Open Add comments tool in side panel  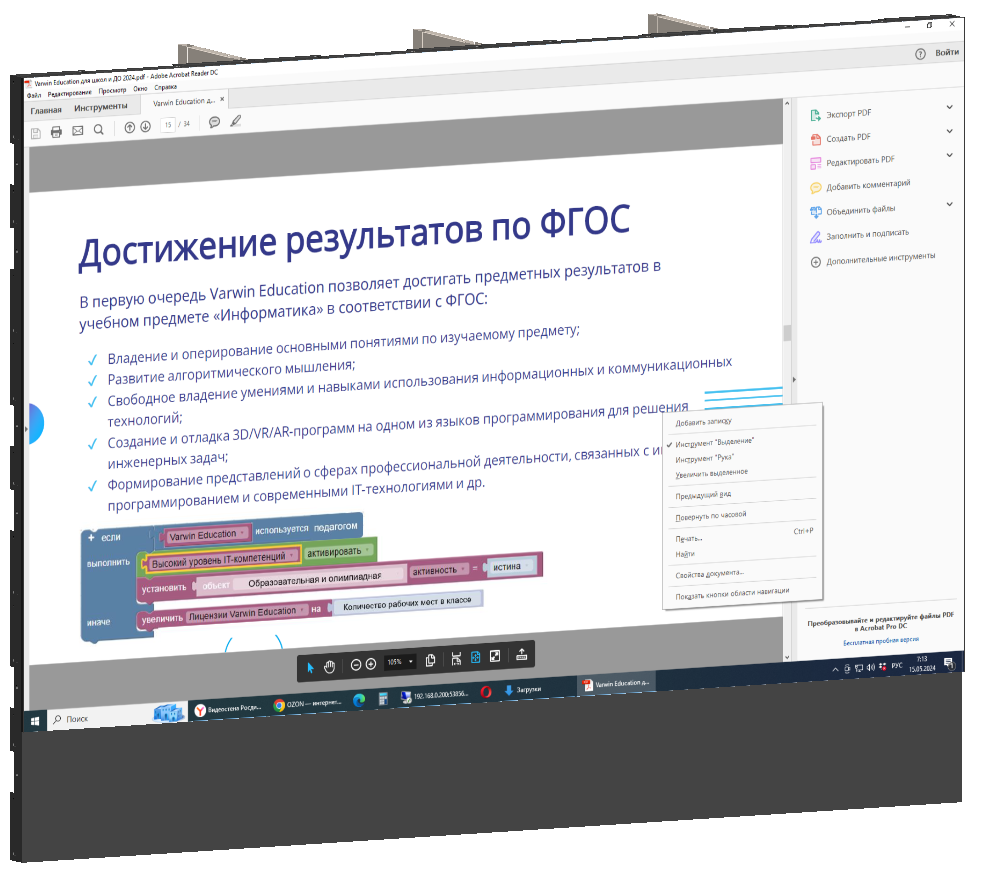(x=860, y=185)
